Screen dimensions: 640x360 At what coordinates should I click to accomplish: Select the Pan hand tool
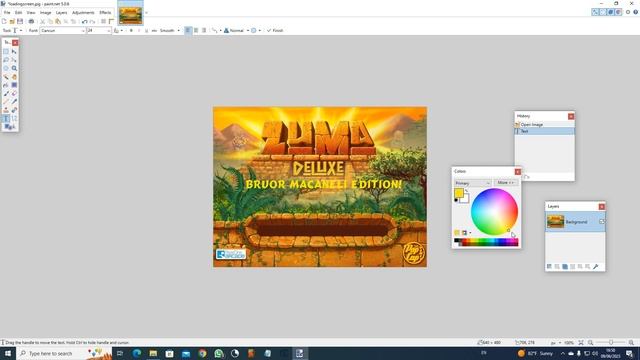14,77
